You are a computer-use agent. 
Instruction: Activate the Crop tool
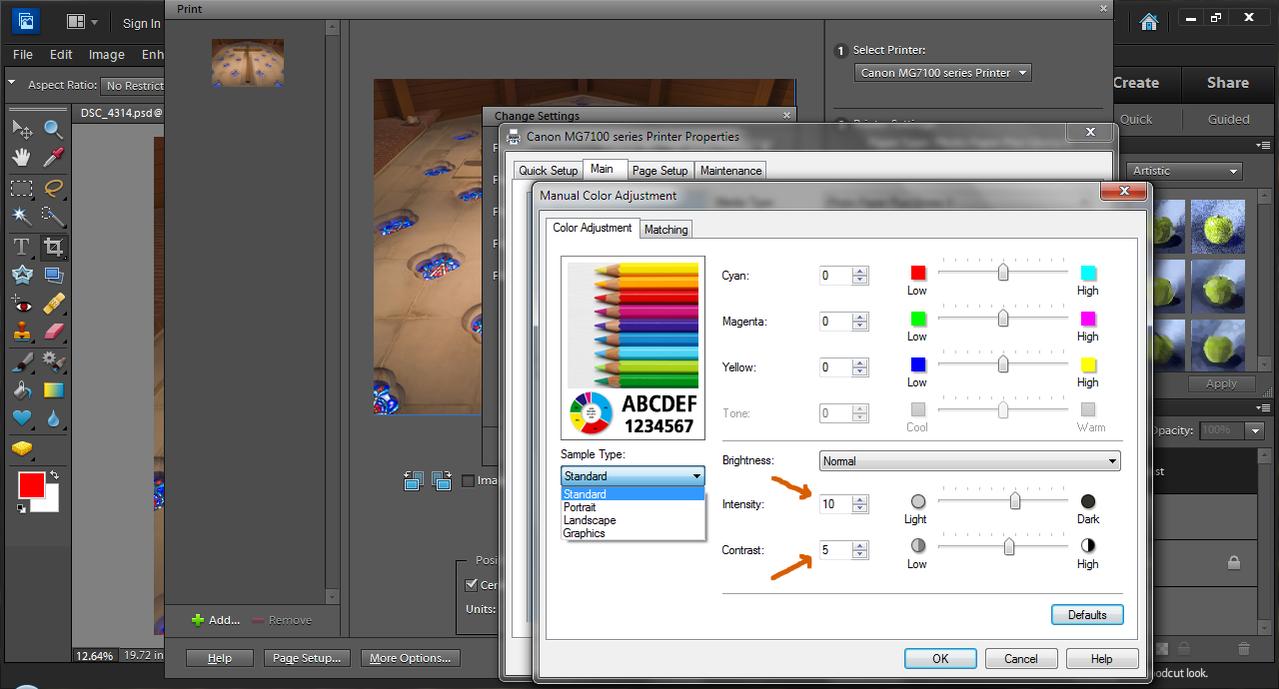click(x=54, y=246)
